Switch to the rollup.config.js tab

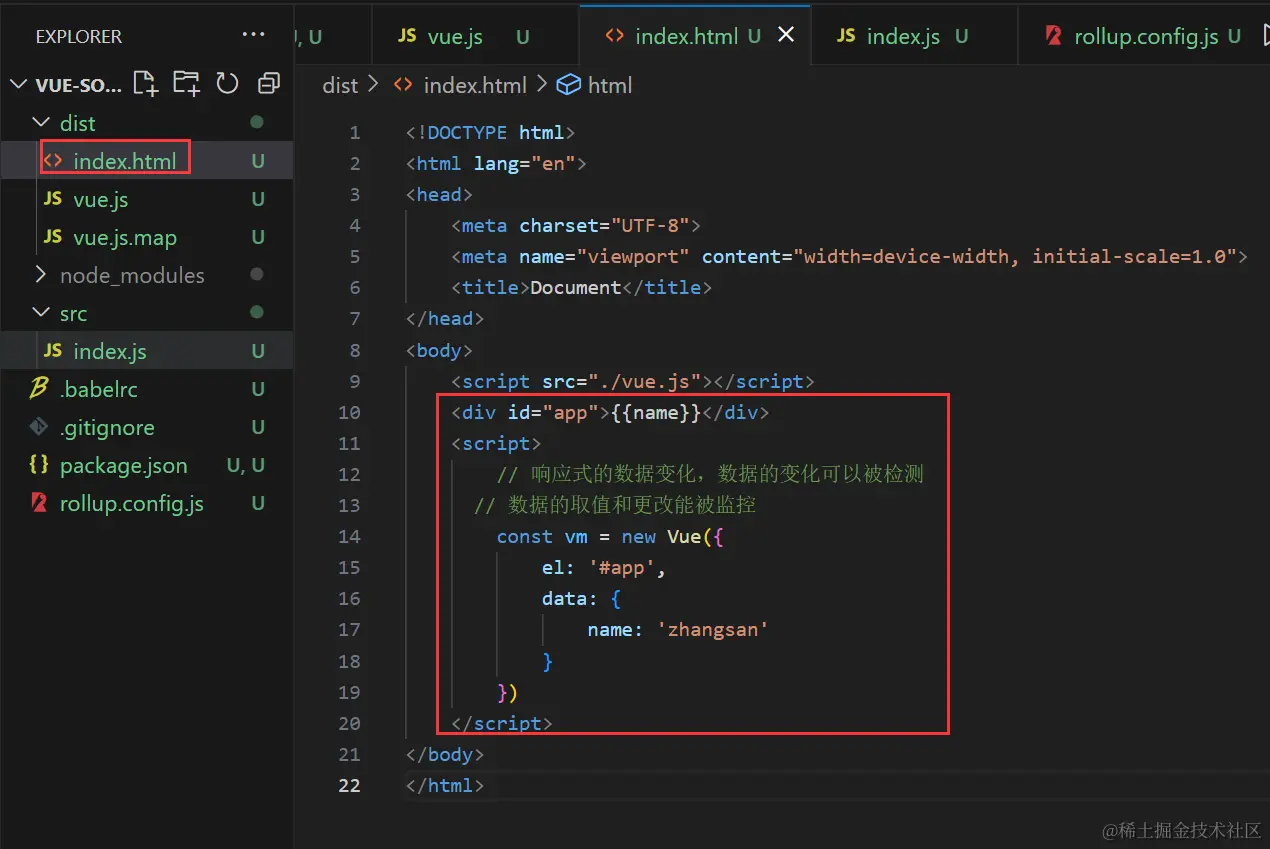(1142, 36)
